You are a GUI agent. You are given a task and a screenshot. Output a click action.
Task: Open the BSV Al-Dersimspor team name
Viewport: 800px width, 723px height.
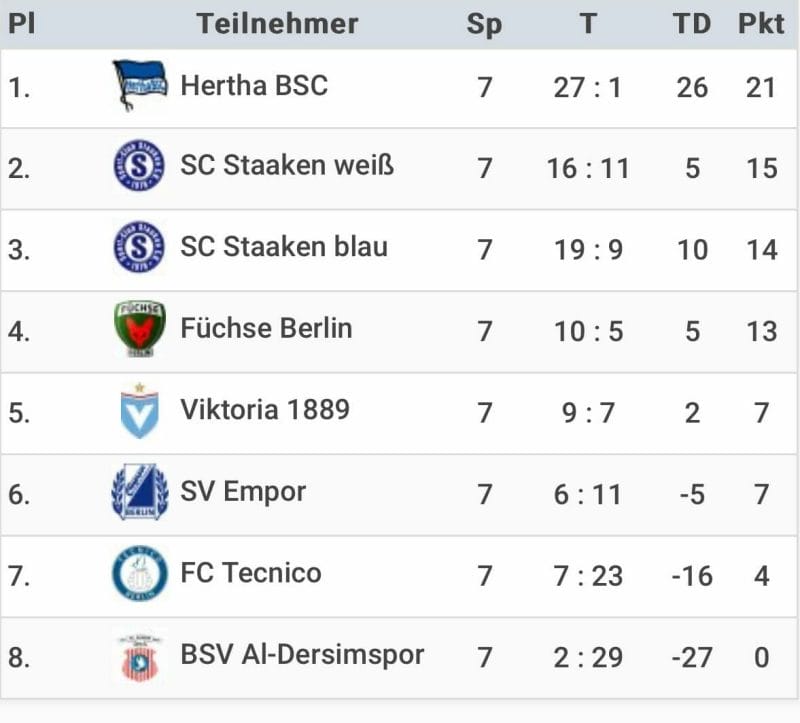pyautogui.click(x=302, y=655)
